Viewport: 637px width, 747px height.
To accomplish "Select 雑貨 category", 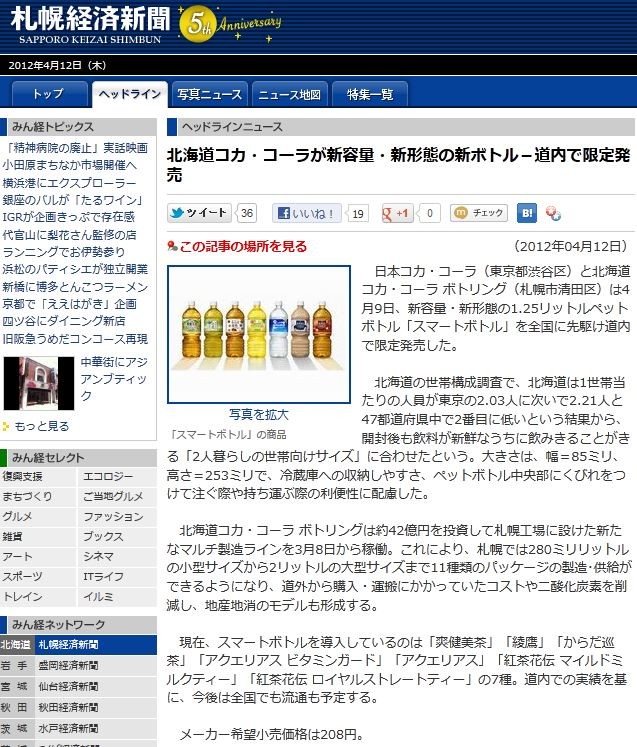I will coord(12,536).
